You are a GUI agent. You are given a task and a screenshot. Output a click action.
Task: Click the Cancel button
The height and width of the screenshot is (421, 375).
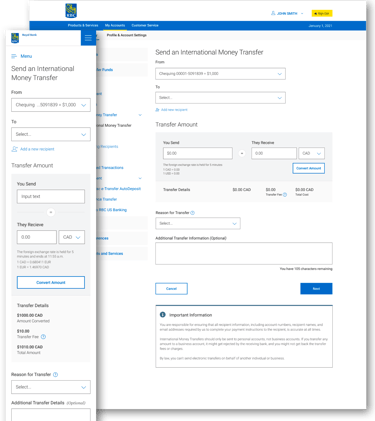pyautogui.click(x=171, y=289)
